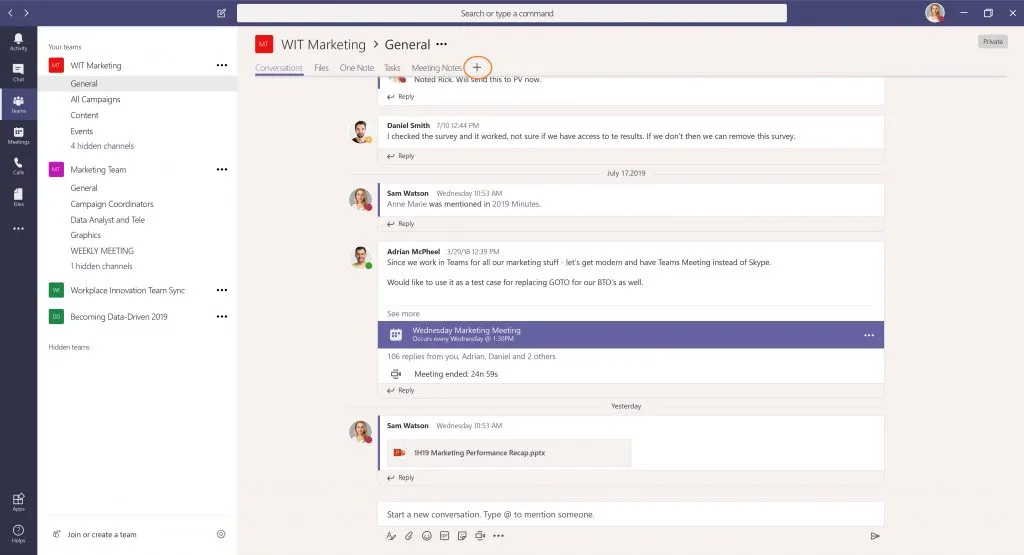This screenshot has height=555, width=1024.
Task: Open the Activity feed icon
Action: click(x=18, y=42)
